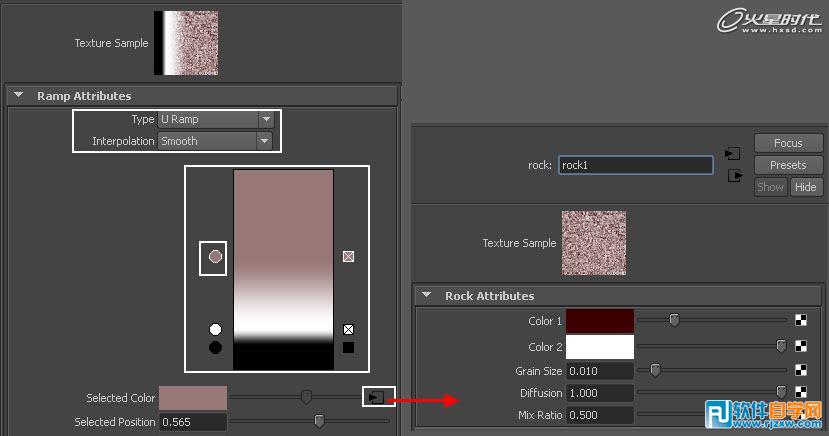Viewport: 829px width, 436px height.
Task: Click the Diffusion map checker icon
Action: coord(801,392)
